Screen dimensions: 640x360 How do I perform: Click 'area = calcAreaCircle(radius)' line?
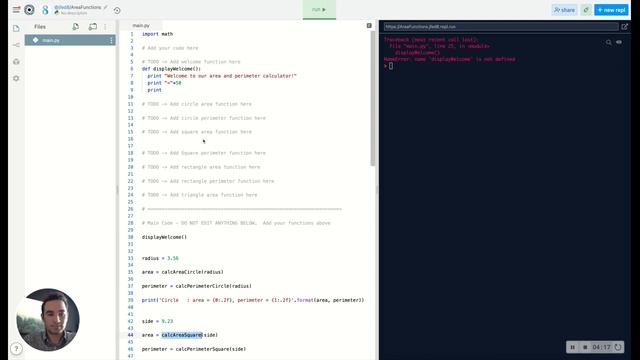click(182, 272)
